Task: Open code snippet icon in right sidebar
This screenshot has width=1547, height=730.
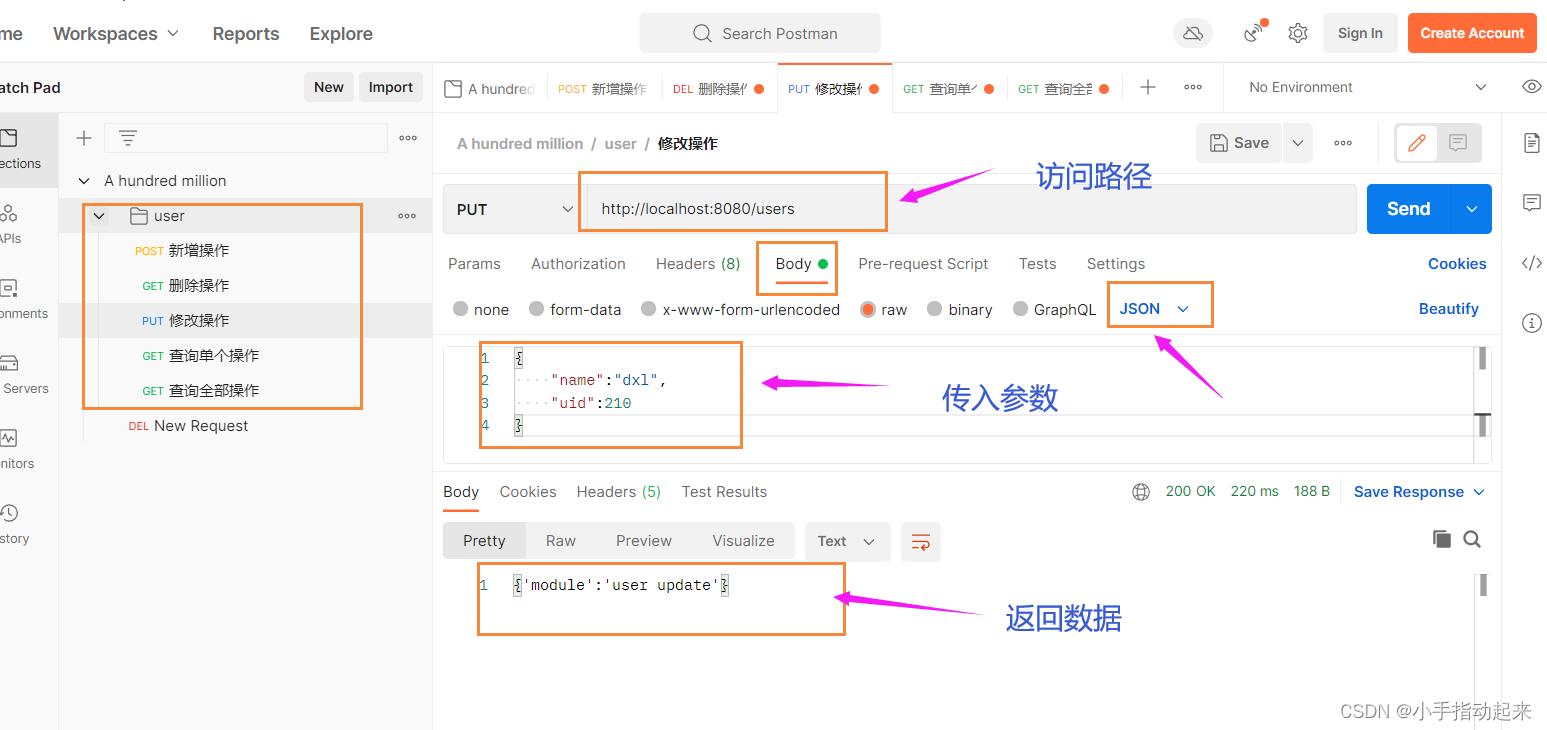Action: click(x=1531, y=263)
